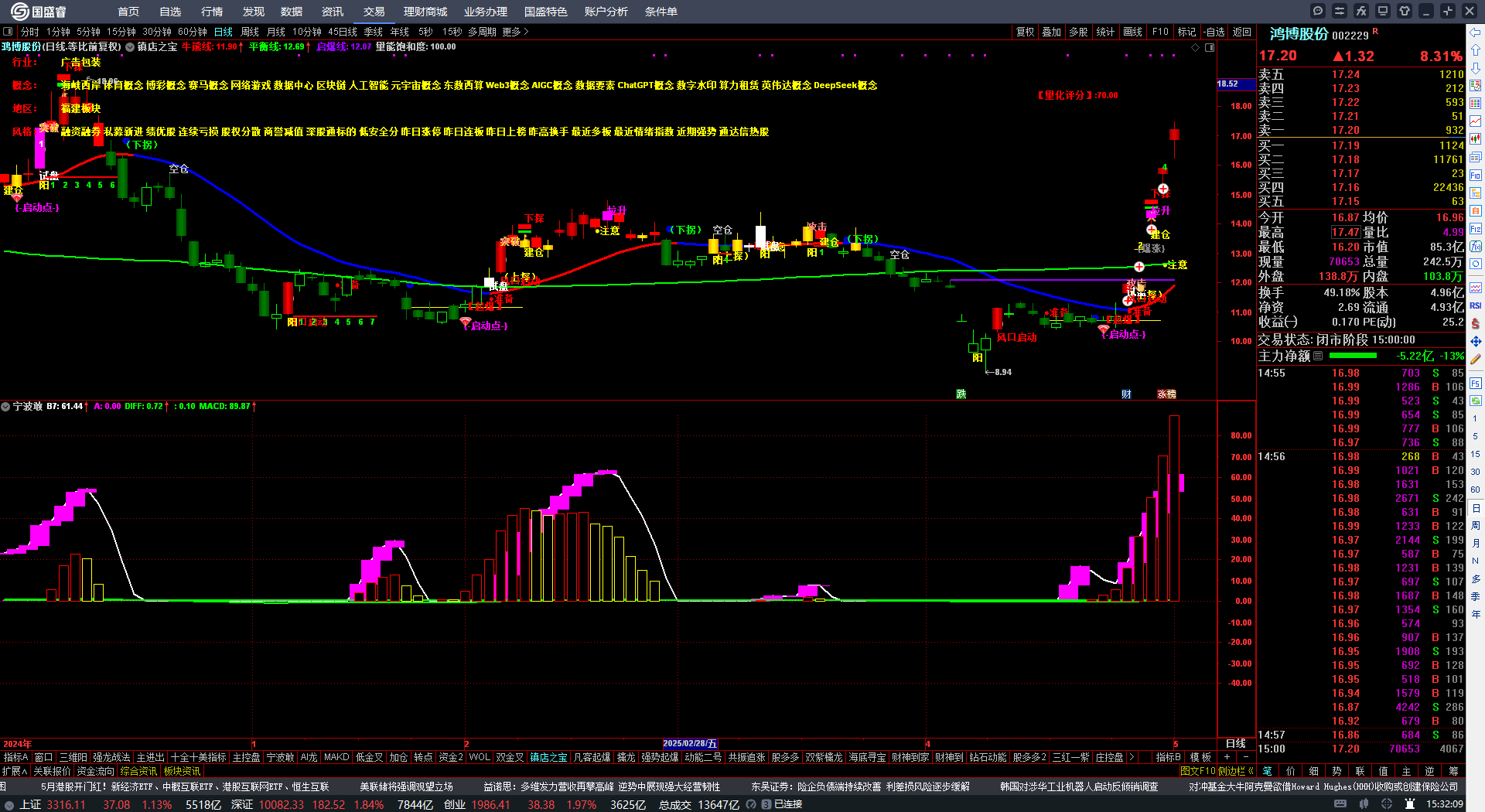Expand the 多周期 multi-period option
Viewport: 1485px width, 812px height.
point(482,32)
